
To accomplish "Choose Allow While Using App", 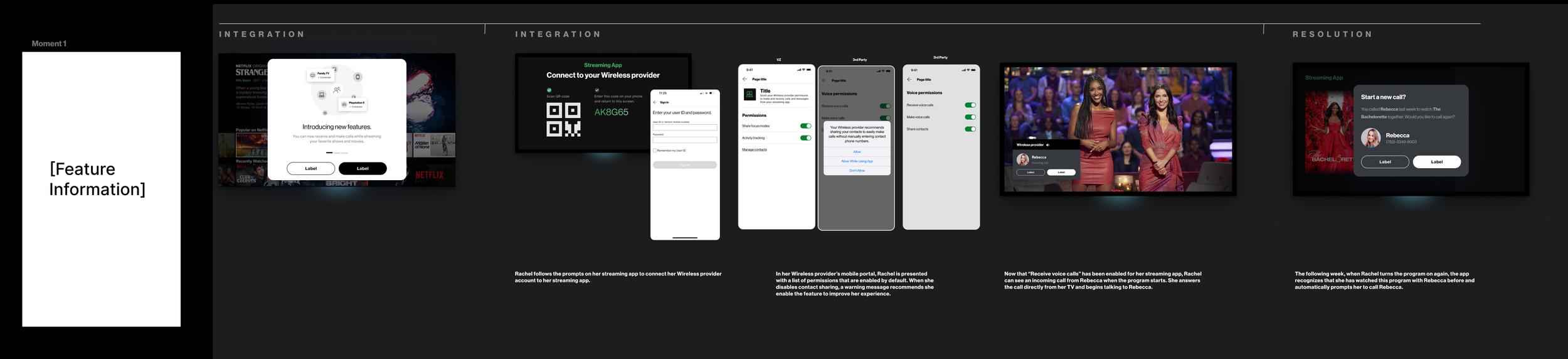I will click(x=857, y=161).
